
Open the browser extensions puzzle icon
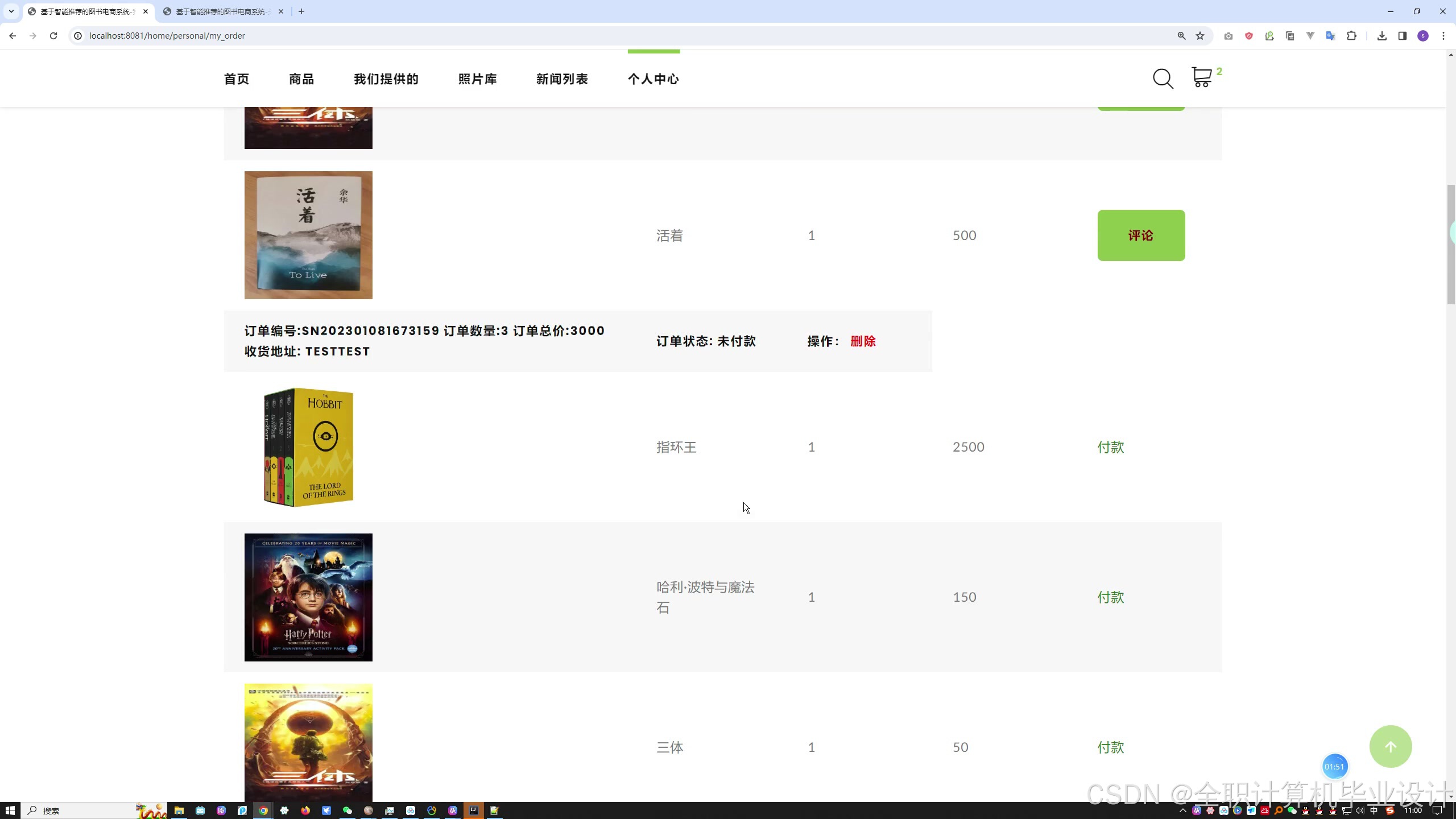(1351, 36)
